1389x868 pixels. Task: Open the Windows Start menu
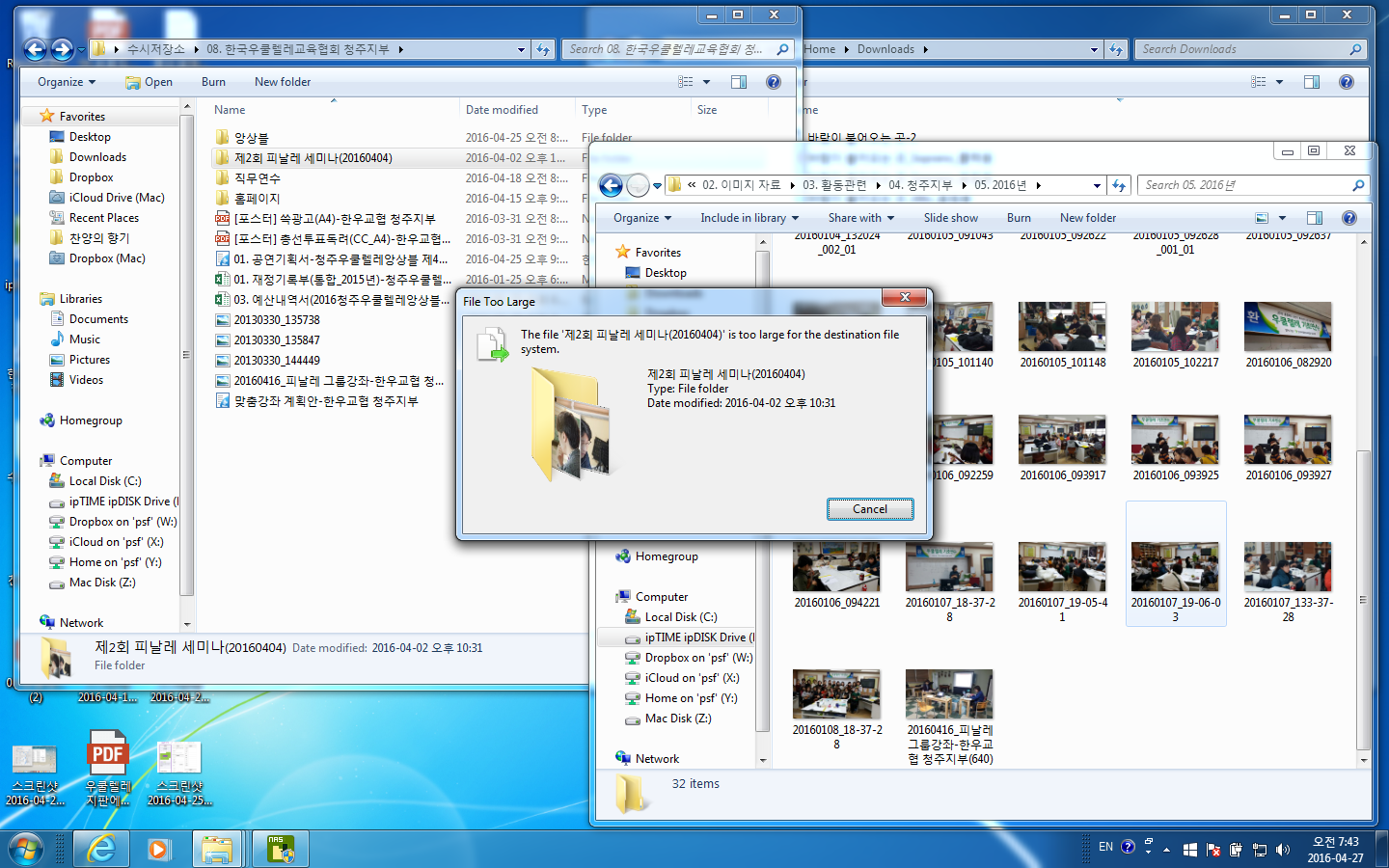(x=26, y=850)
